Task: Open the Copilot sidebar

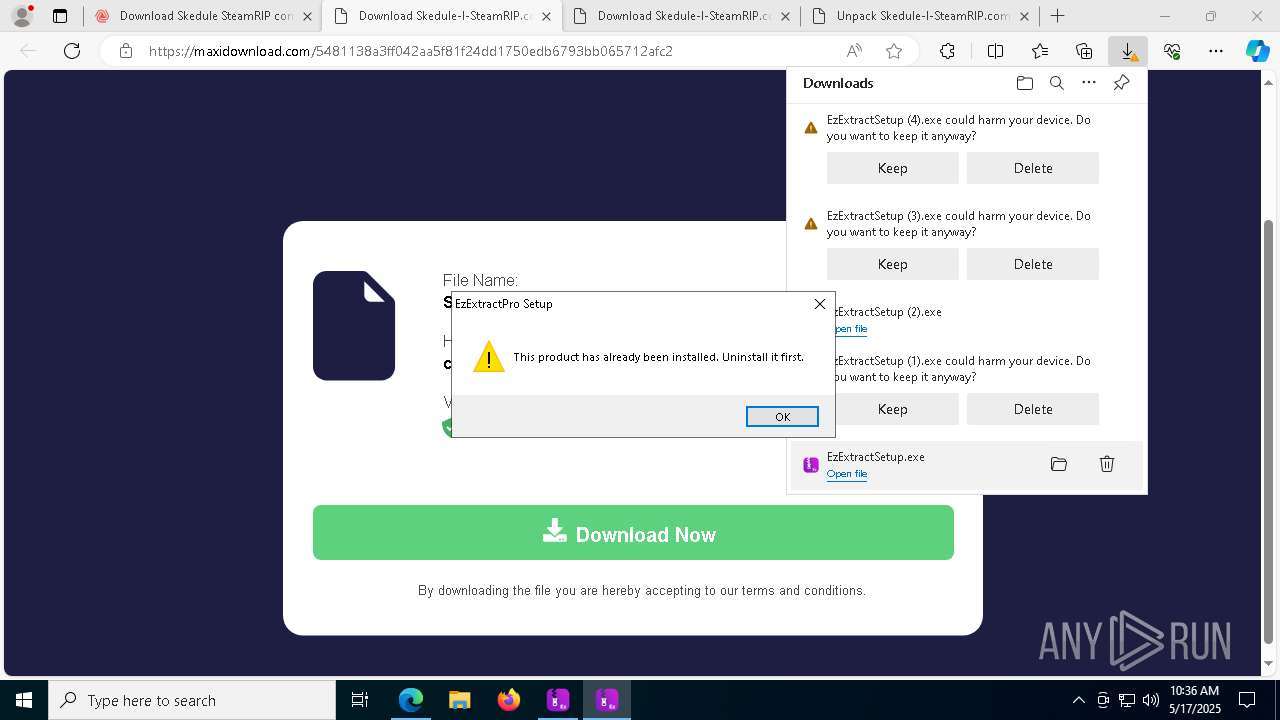Action: pos(1257,51)
